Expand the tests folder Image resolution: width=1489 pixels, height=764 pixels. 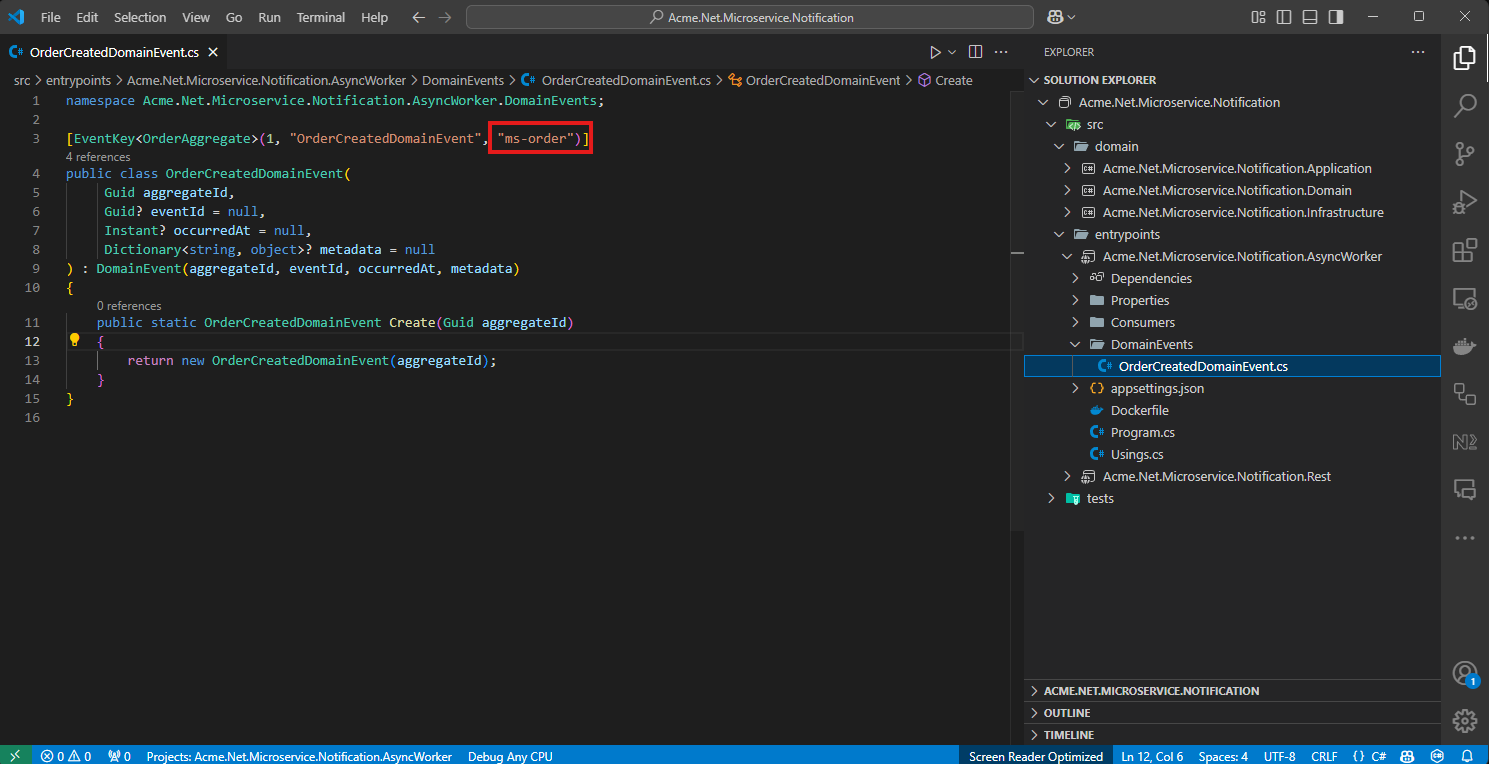(x=1051, y=498)
